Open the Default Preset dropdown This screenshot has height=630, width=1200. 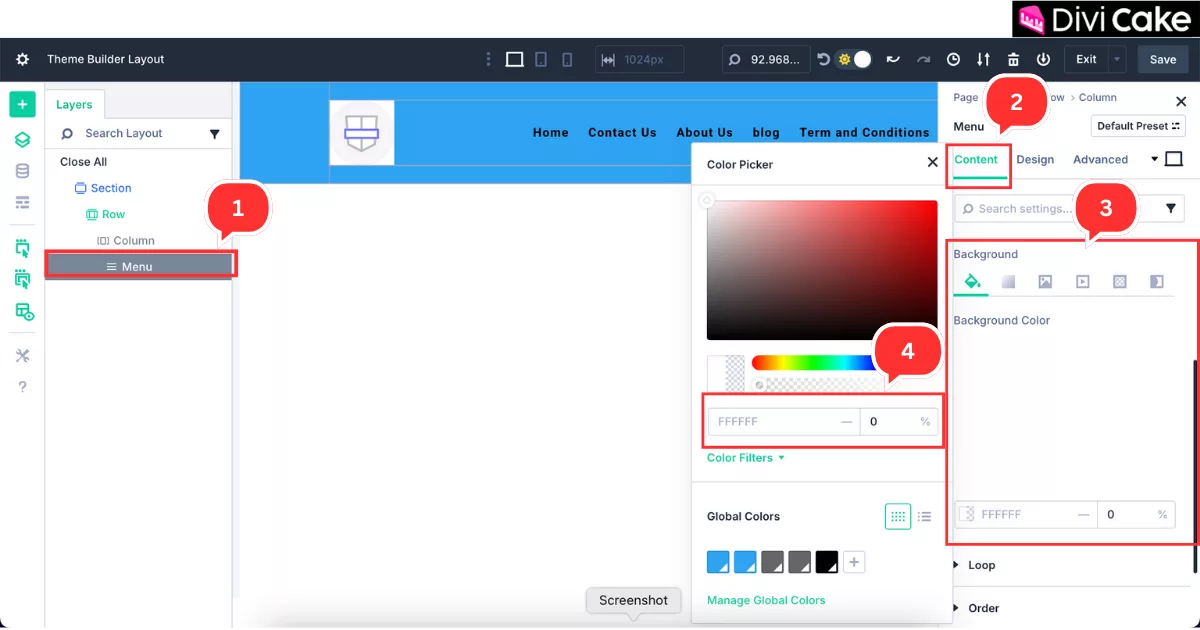click(1138, 126)
